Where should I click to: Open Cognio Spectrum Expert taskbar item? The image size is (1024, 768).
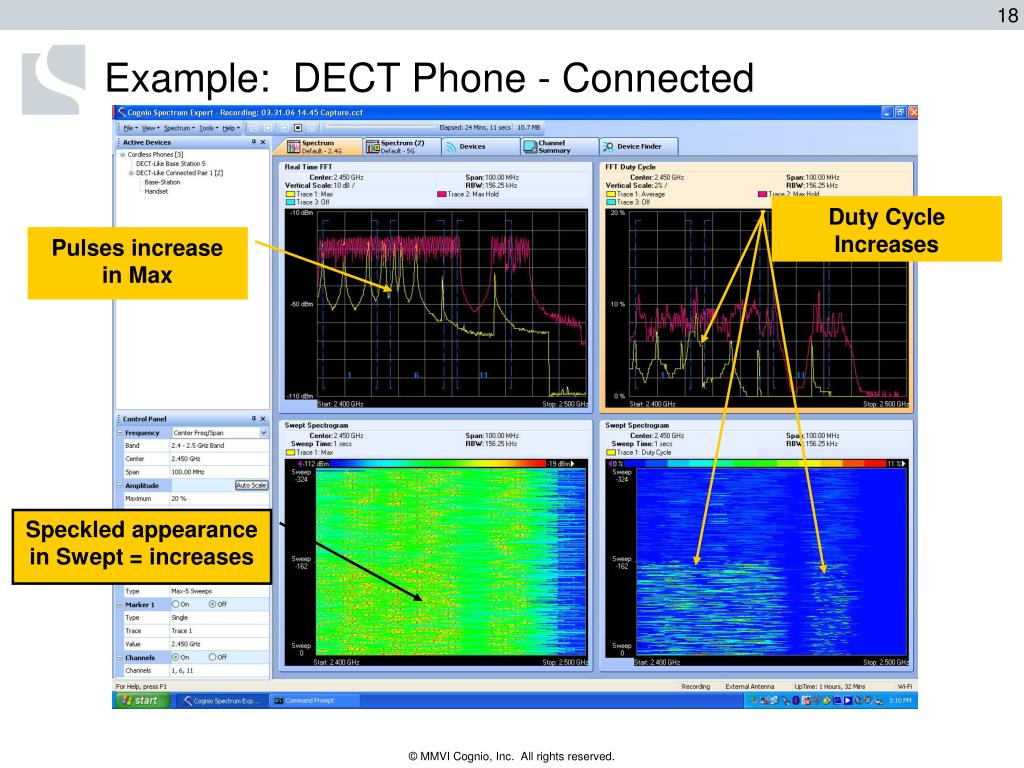pos(221,700)
